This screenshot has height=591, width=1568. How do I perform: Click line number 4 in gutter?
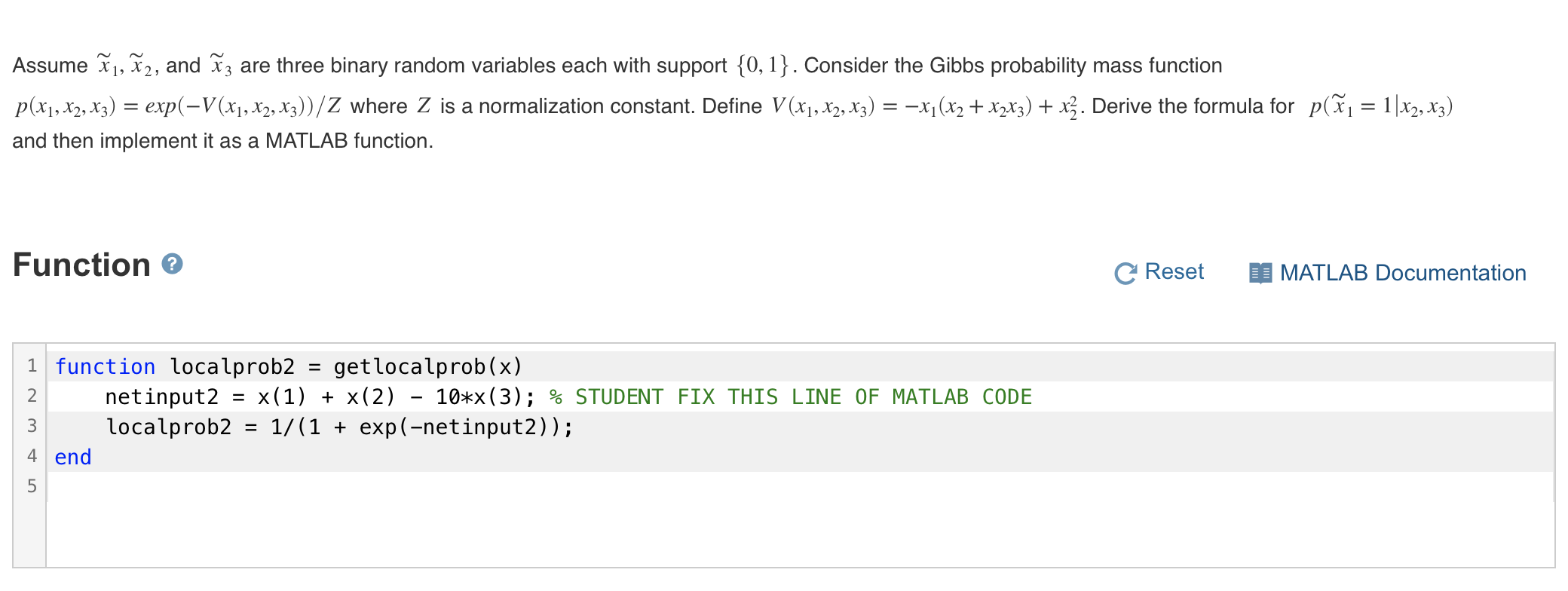pos(32,457)
